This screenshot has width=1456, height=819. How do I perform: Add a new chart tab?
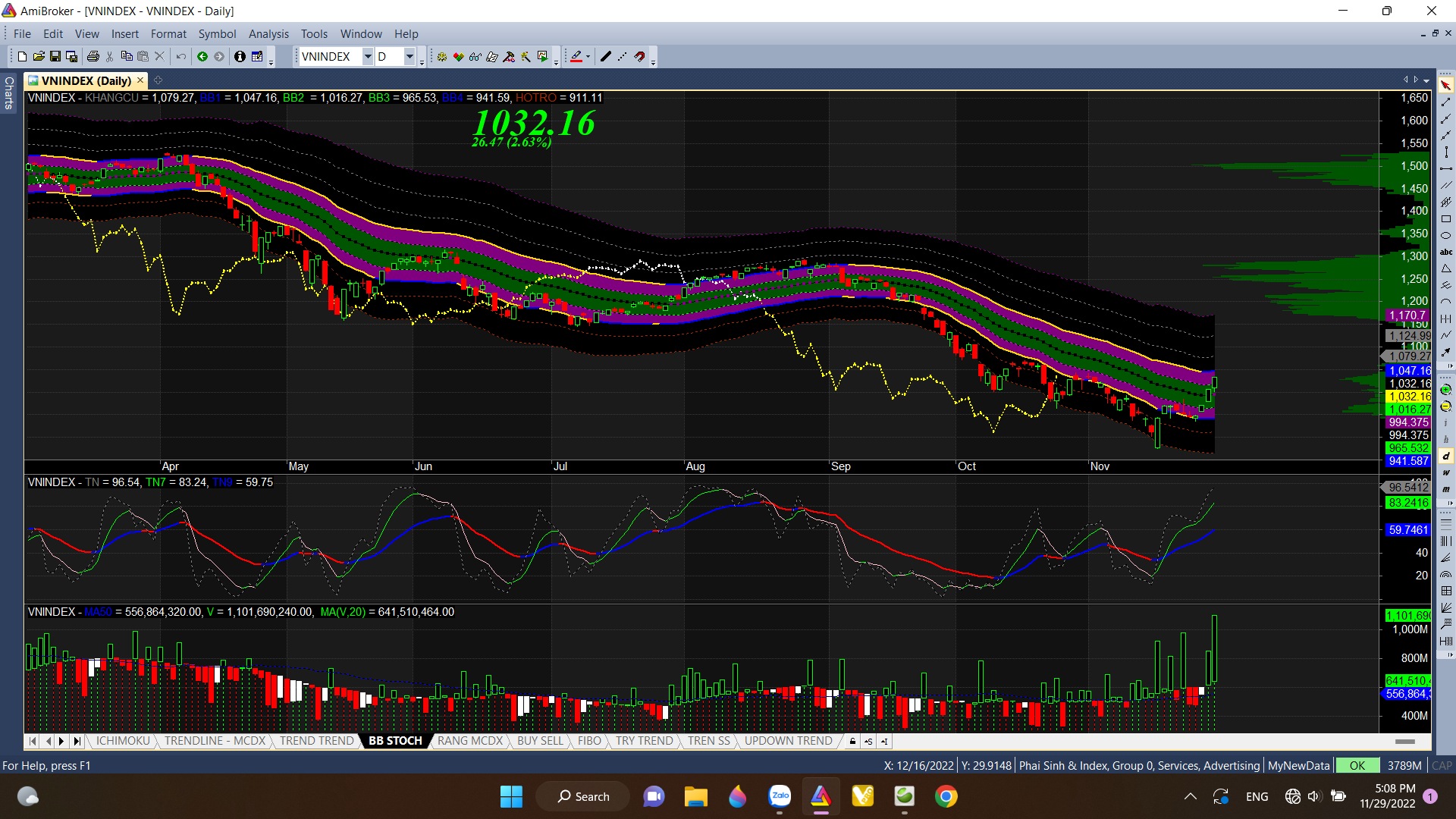158,80
